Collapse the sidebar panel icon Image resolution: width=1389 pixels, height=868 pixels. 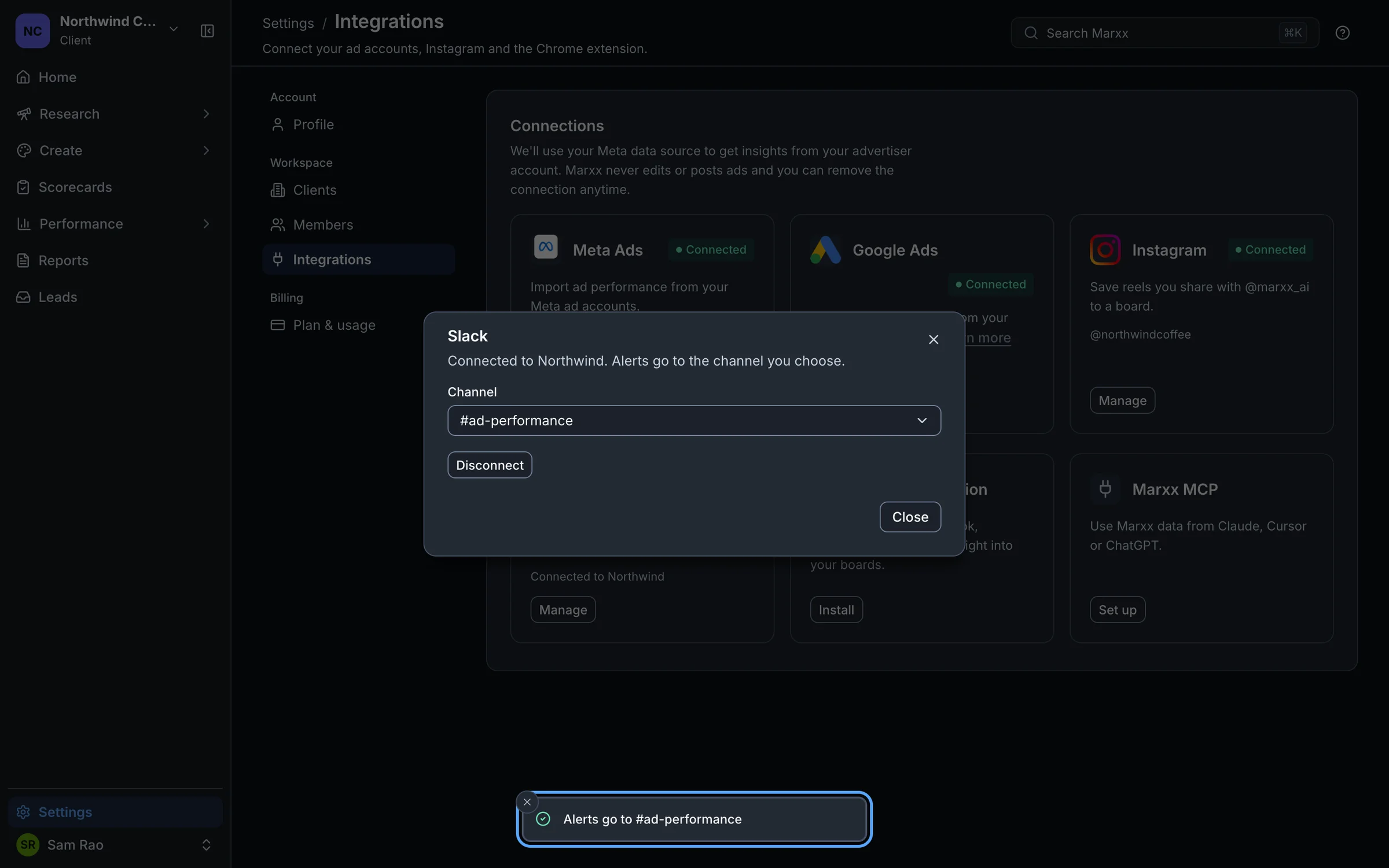(x=207, y=31)
